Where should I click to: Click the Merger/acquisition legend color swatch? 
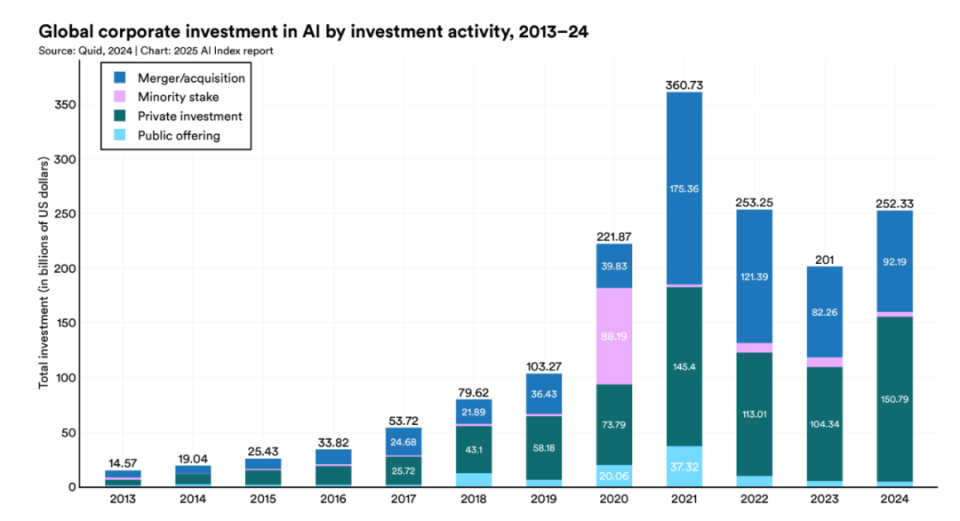point(120,77)
